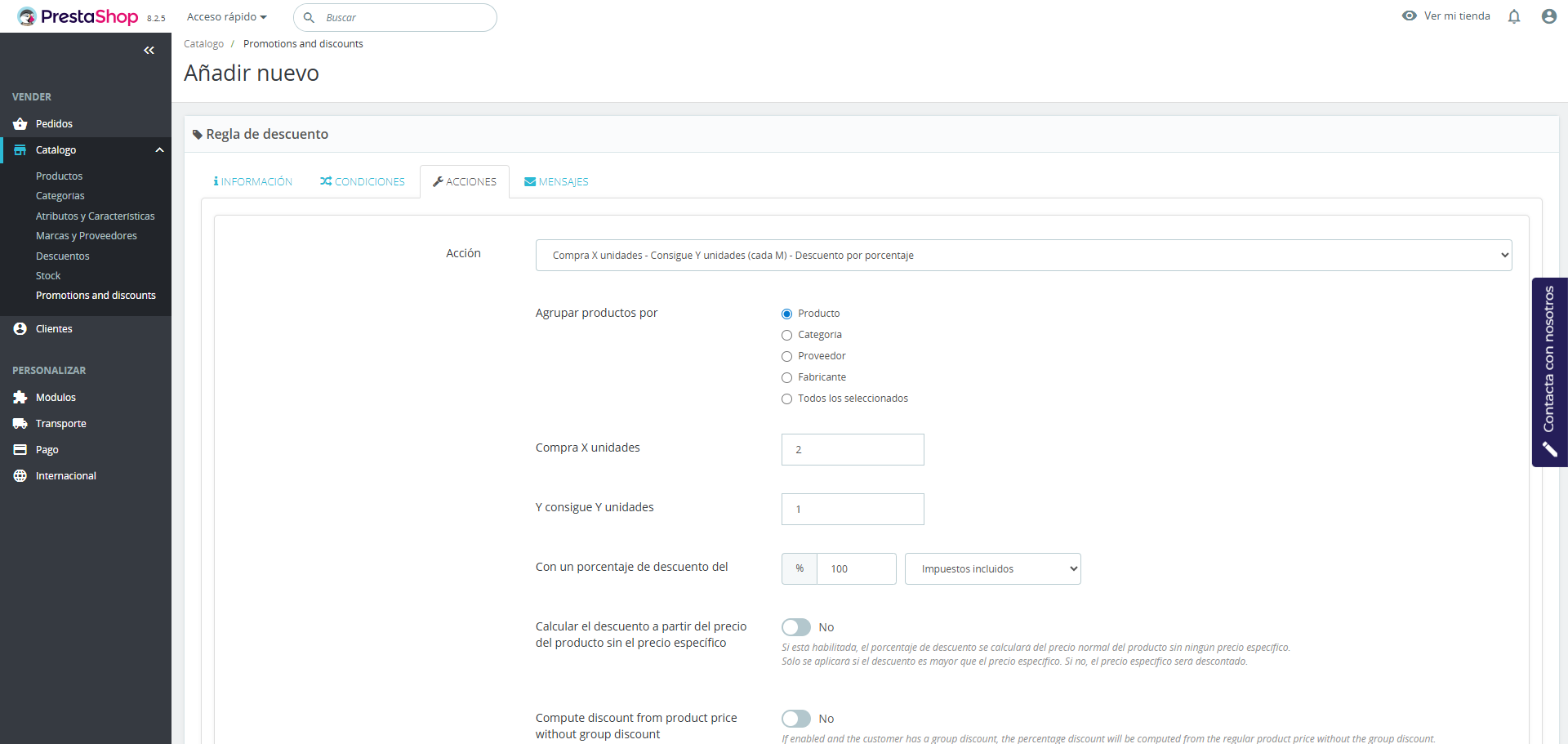Click the Modulos puzzle icon
The height and width of the screenshot is (744, 1568).
coord(20,398)
